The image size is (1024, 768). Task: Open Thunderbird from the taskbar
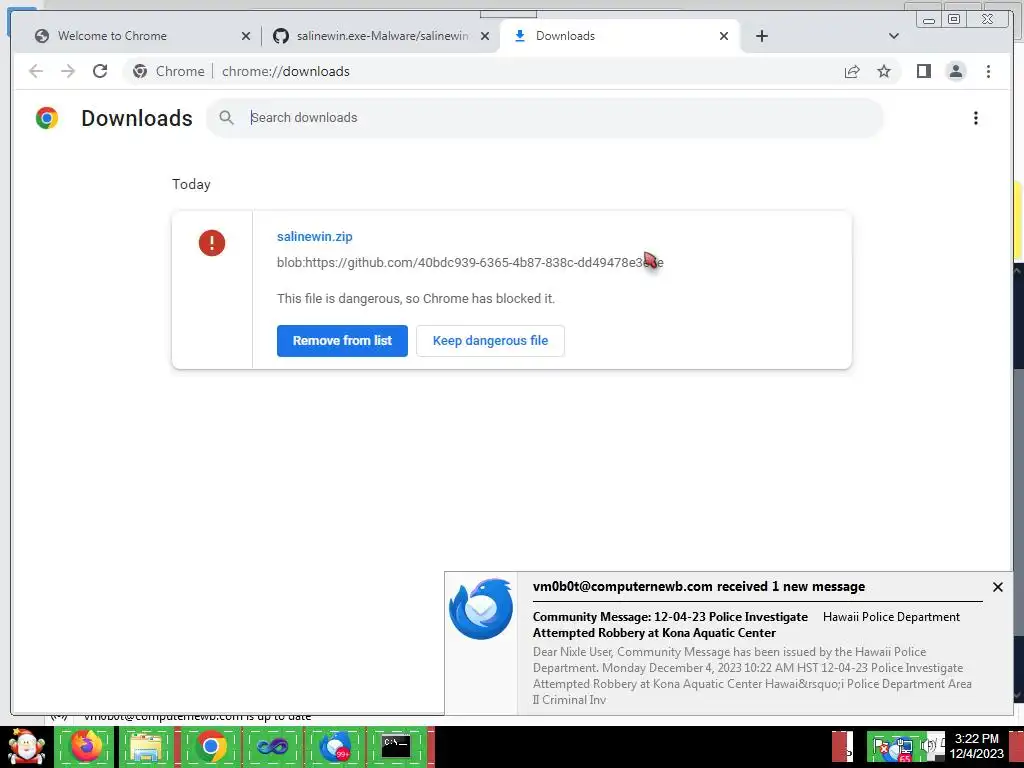[x=336, y=747]
